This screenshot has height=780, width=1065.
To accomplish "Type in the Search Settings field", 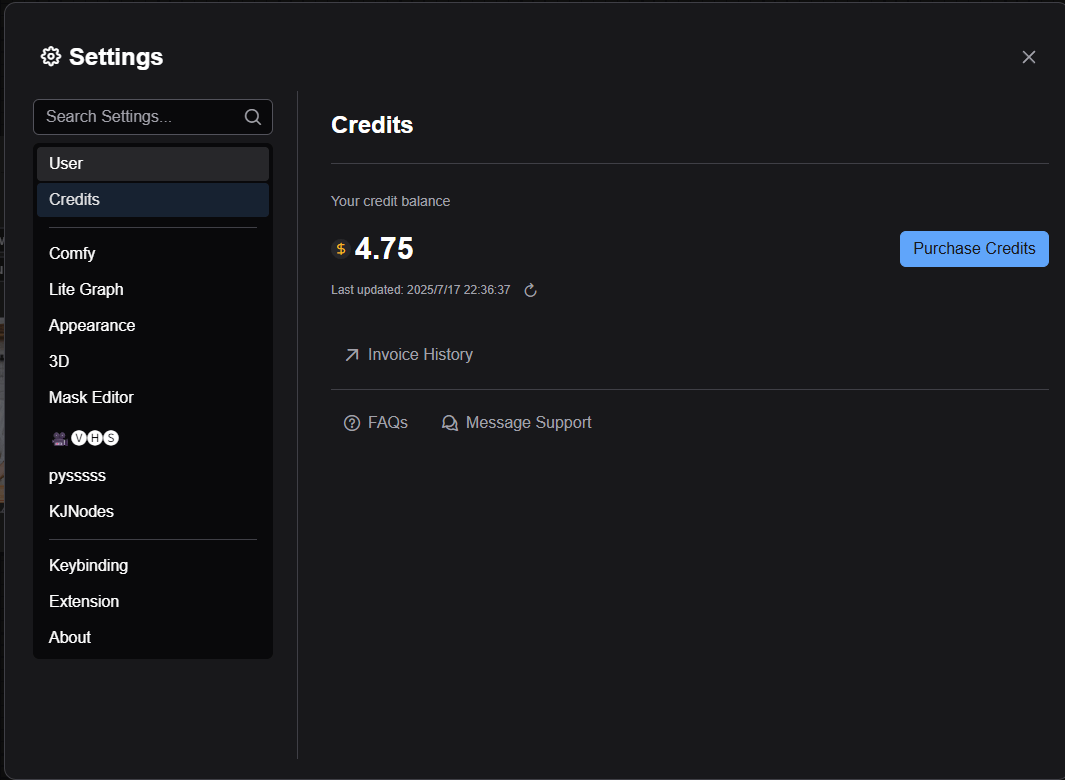I will click(140, 117).
